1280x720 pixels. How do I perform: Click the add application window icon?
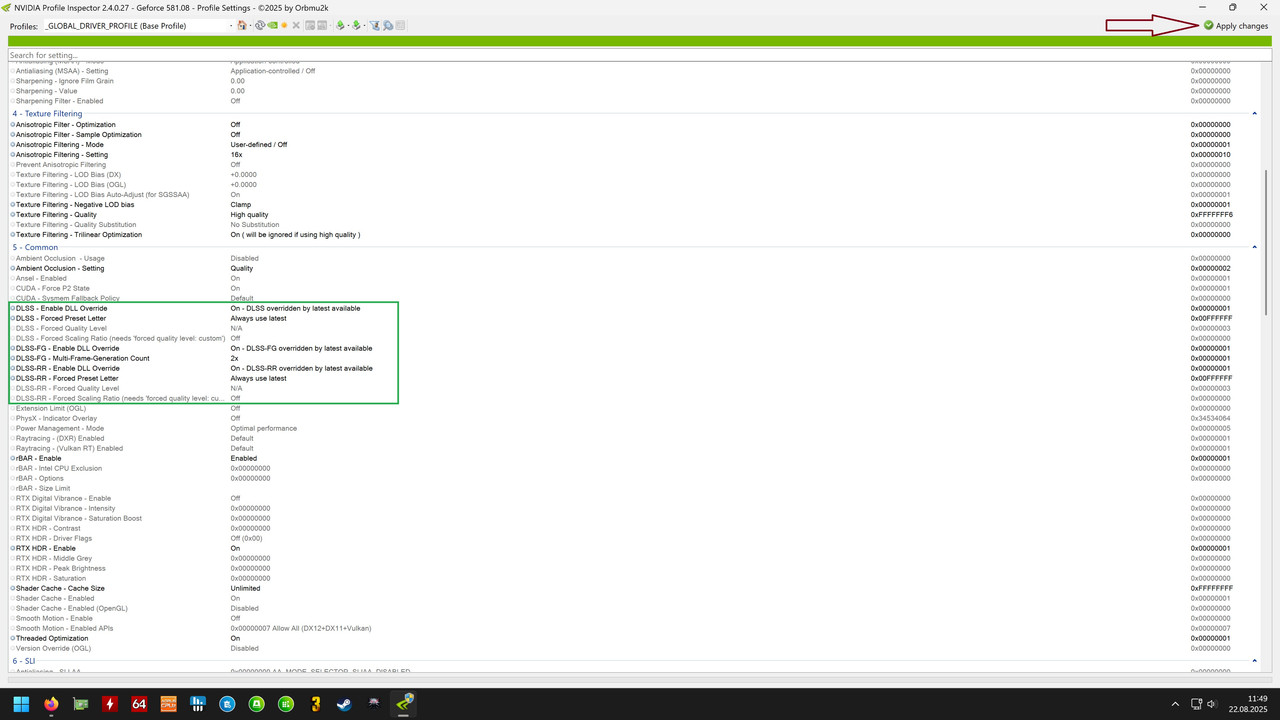point(310,25)
